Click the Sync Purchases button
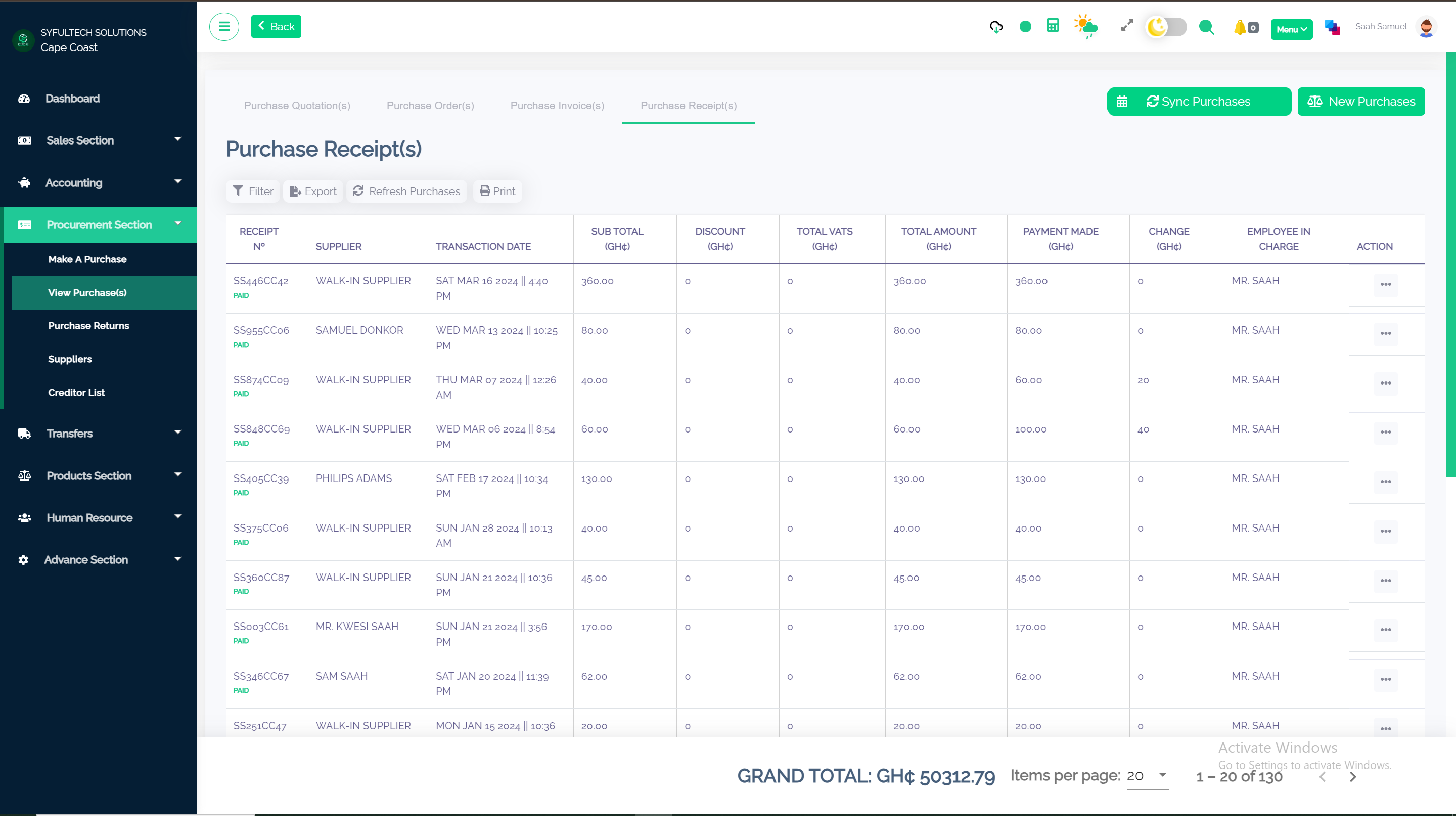 click(1199, 102)
